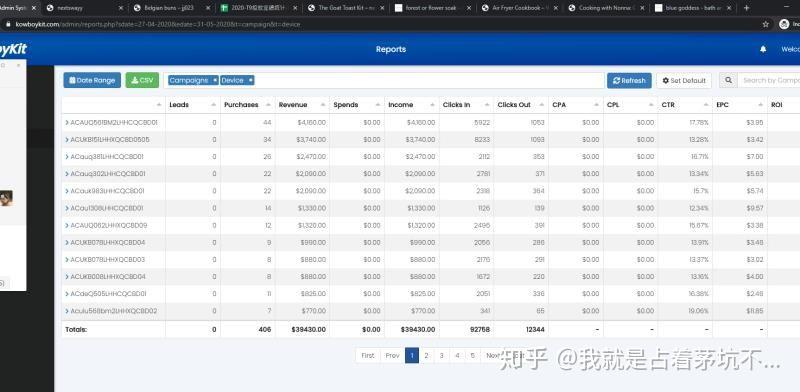Open a new browser tab
Screen dimensions: 800x392
click(746, 8)
